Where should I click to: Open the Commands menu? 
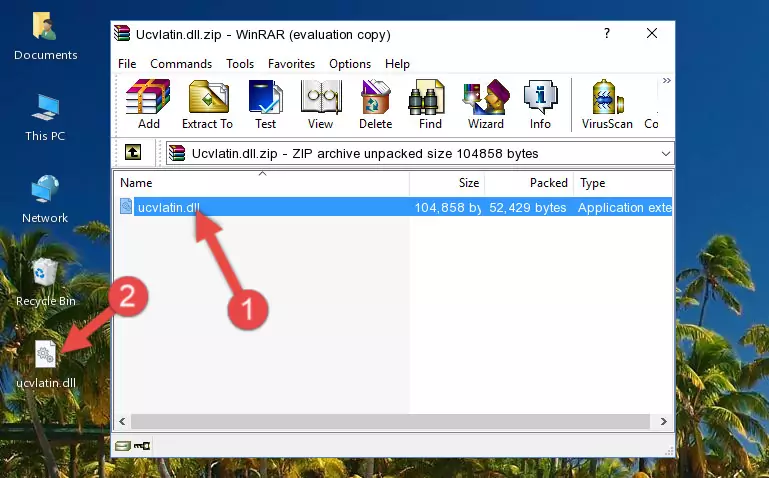pos(181,64)
